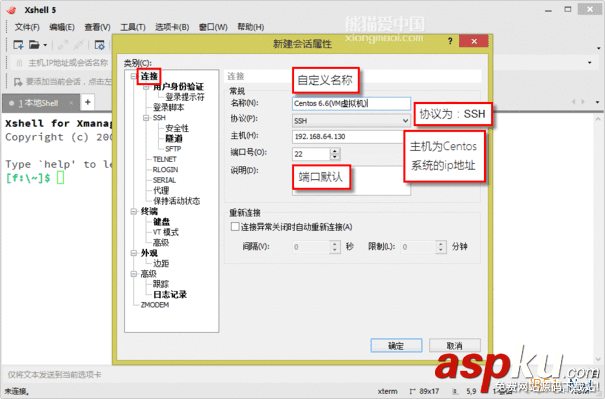Add a new tab with plus button
Screen dimensions: 605x399
tap(88, 102)
